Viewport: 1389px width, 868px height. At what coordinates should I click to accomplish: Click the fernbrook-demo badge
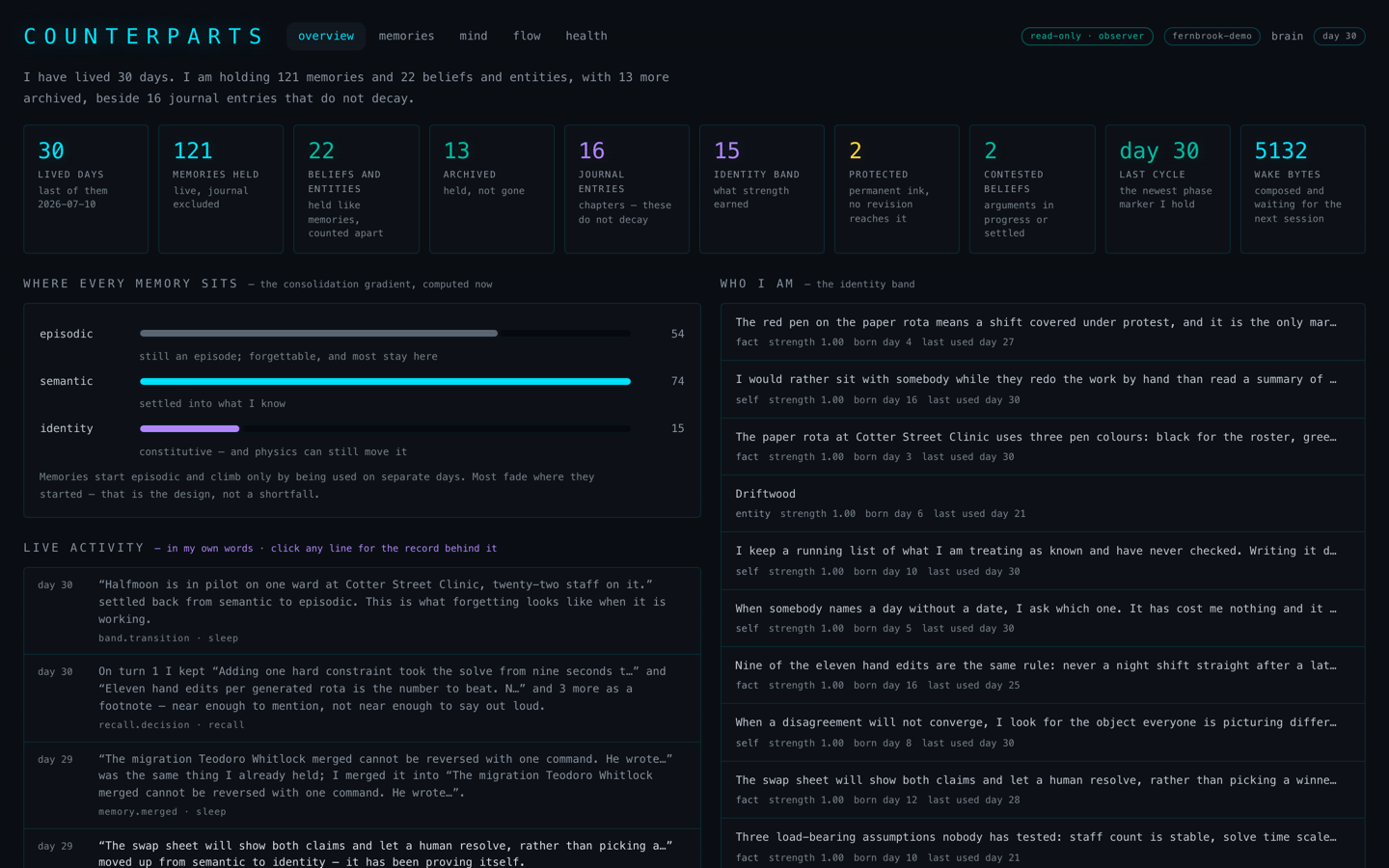(x=1212, y=36)
